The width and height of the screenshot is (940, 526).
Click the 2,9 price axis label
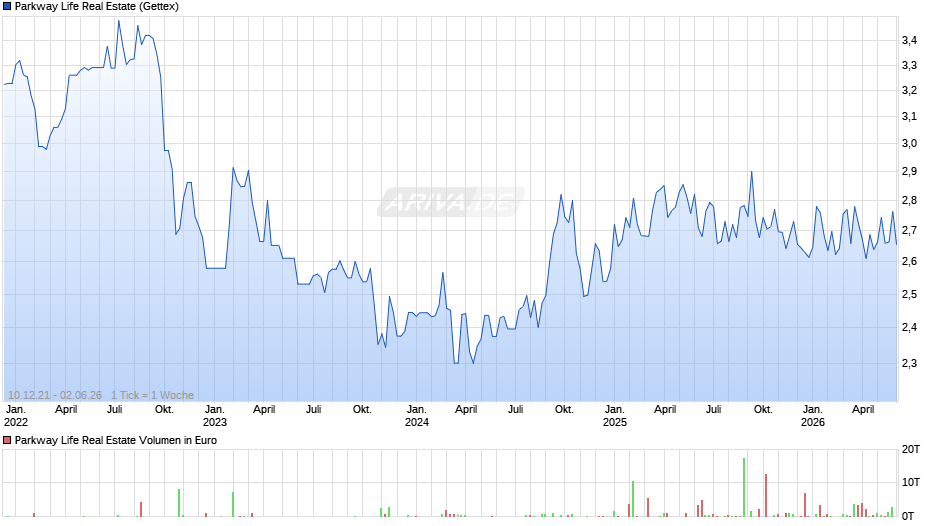[x=909, y=172]
